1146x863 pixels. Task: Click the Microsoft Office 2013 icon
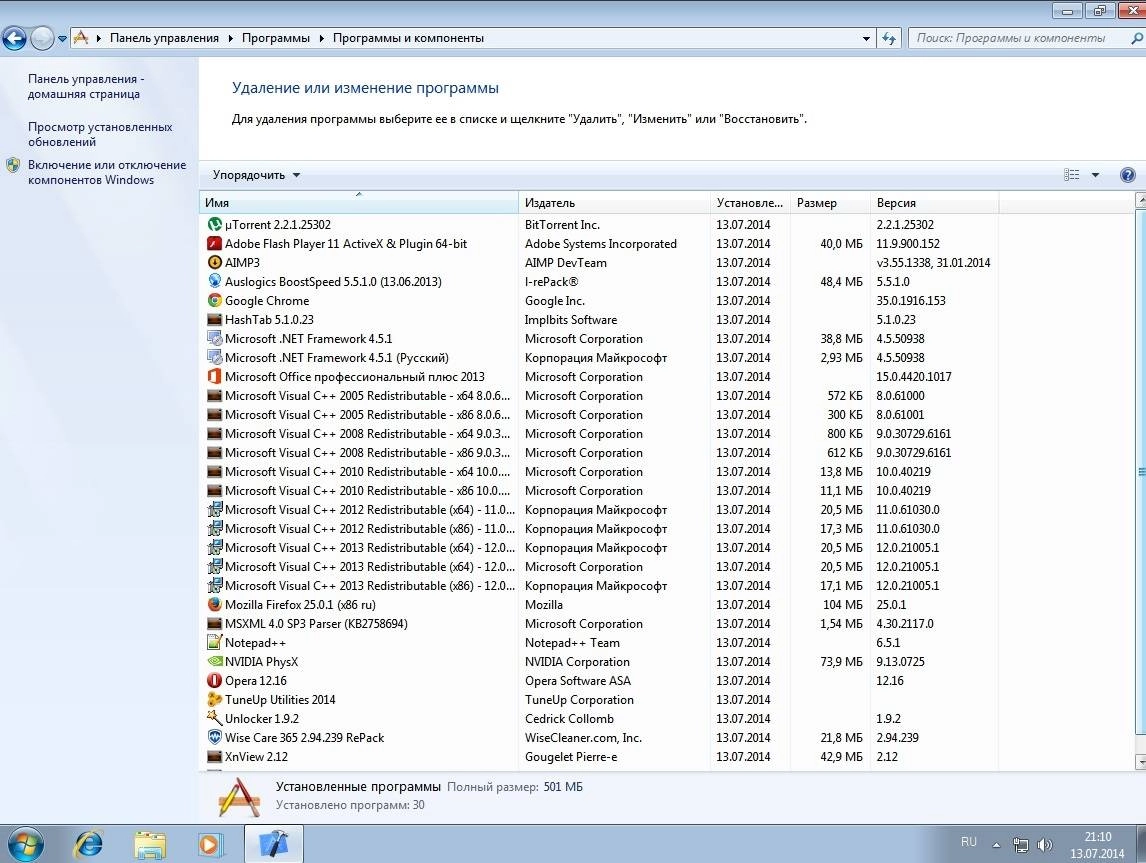(214, 376)
